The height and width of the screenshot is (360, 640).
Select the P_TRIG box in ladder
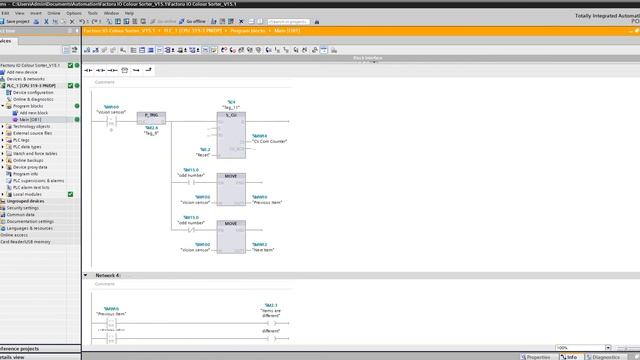(x=151, y=118)
